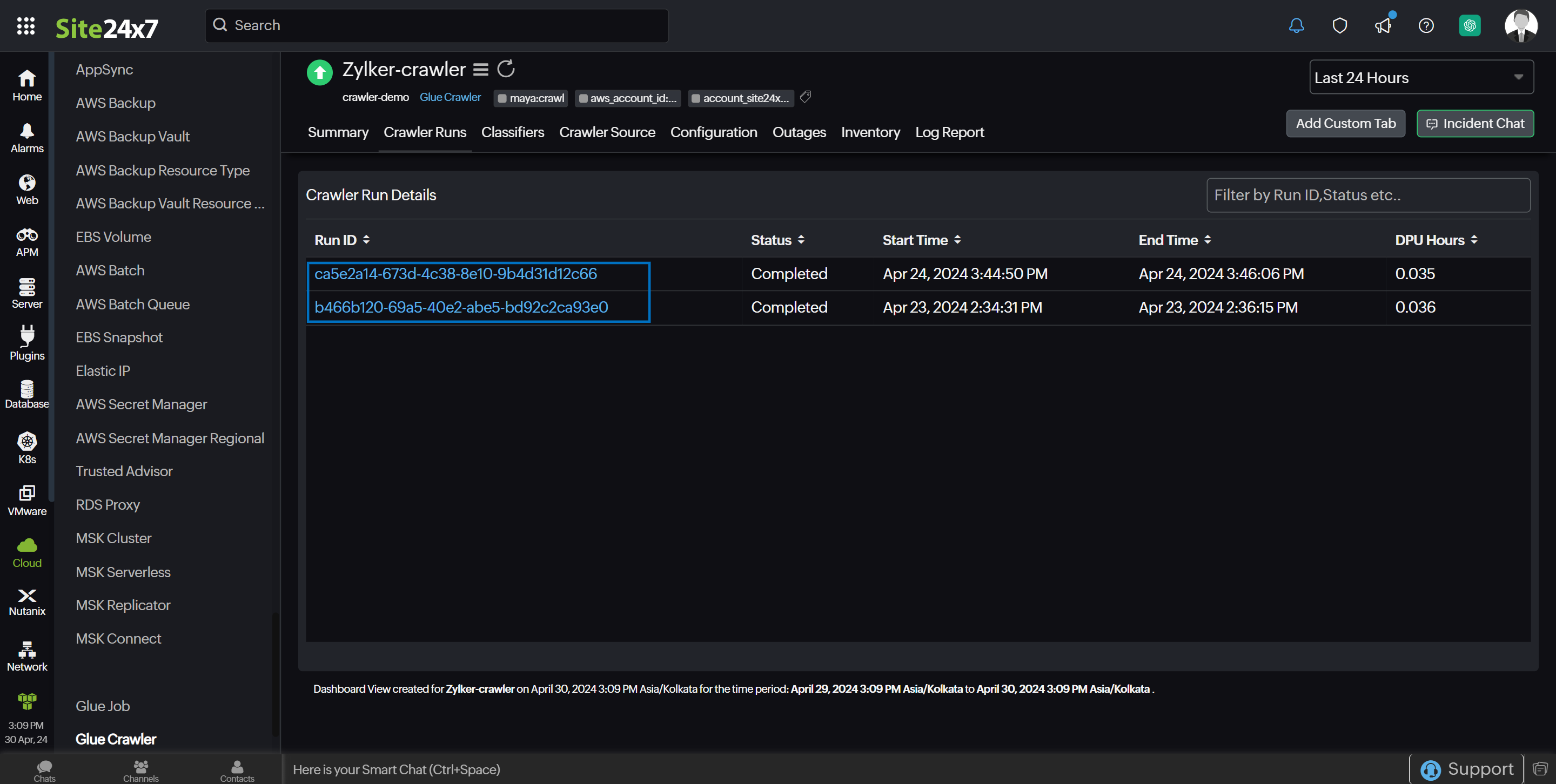Image resolution: width=1556 pixels, height=784 pixels.
Task: Sort table by DPU Hours column
Action: click(1474, 240)
